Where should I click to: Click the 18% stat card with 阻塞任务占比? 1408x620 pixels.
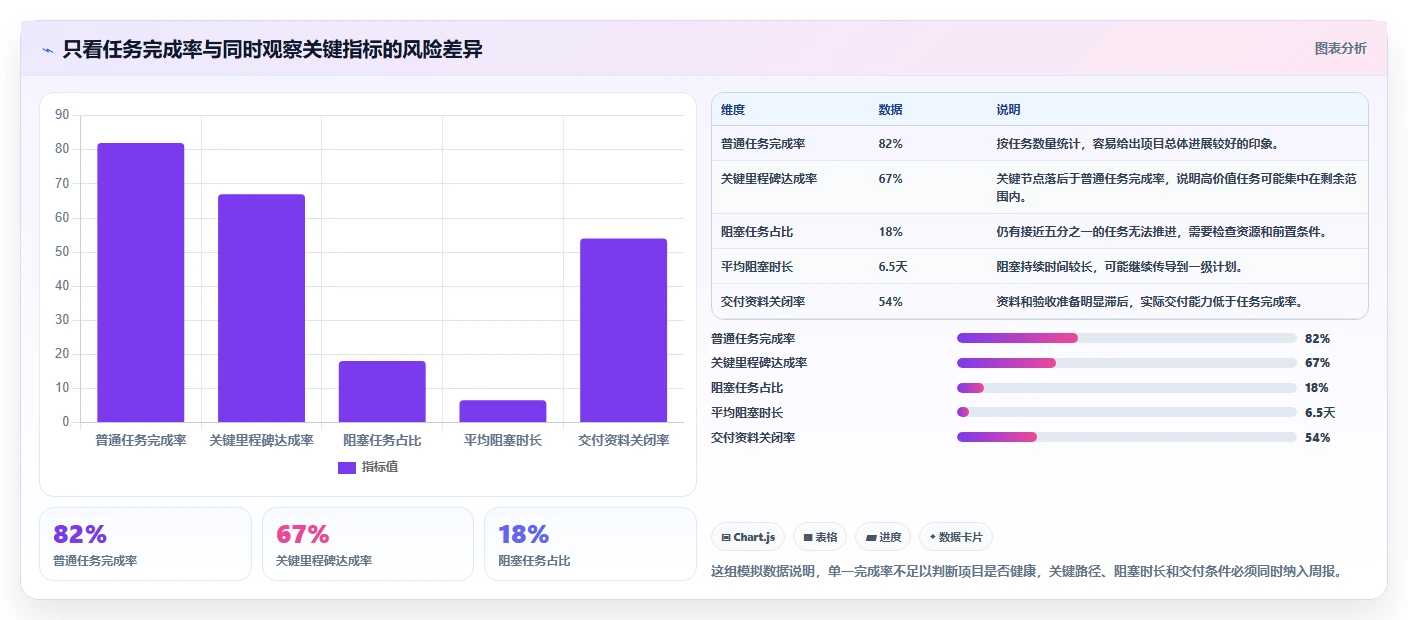[590, 544]
